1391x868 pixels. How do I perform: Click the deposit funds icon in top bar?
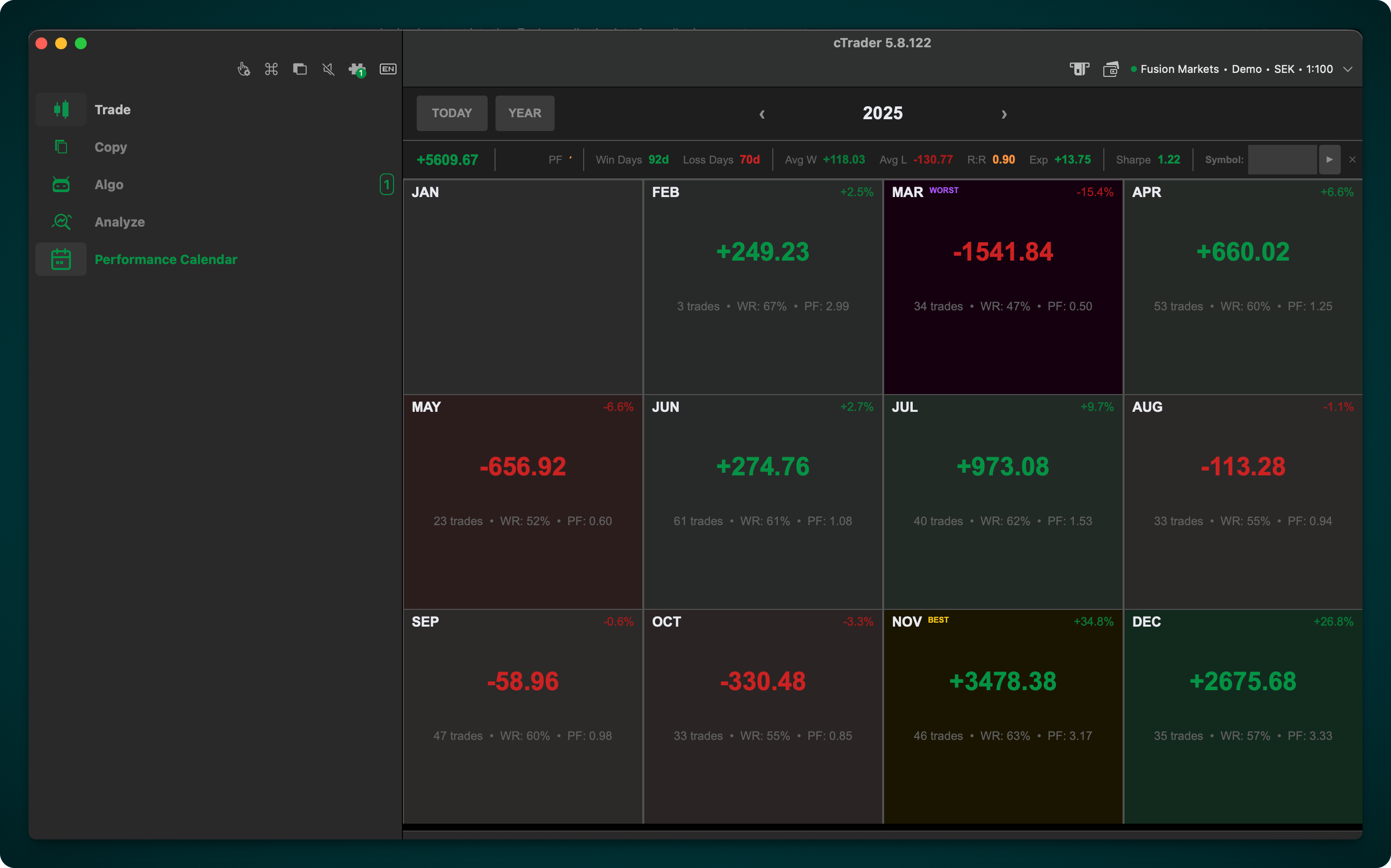1079,69
